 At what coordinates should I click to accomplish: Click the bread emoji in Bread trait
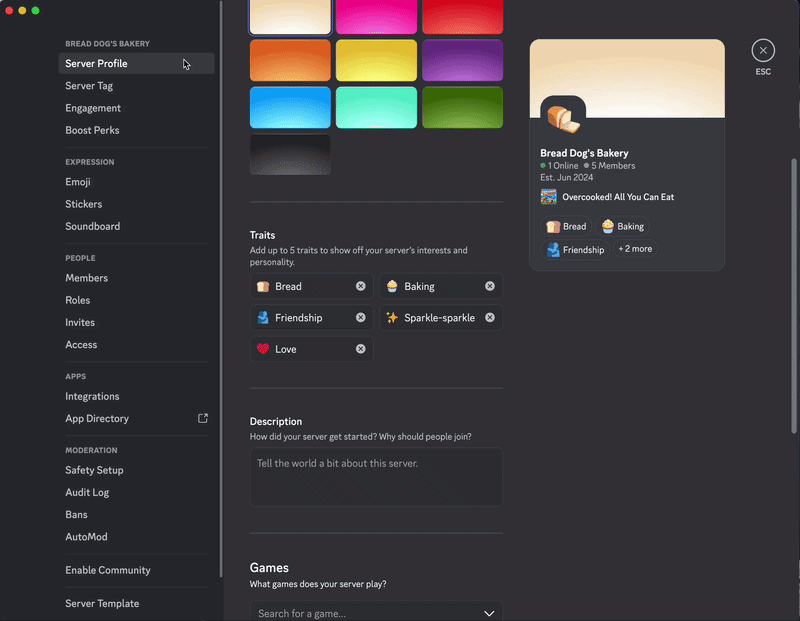[263, 286]
